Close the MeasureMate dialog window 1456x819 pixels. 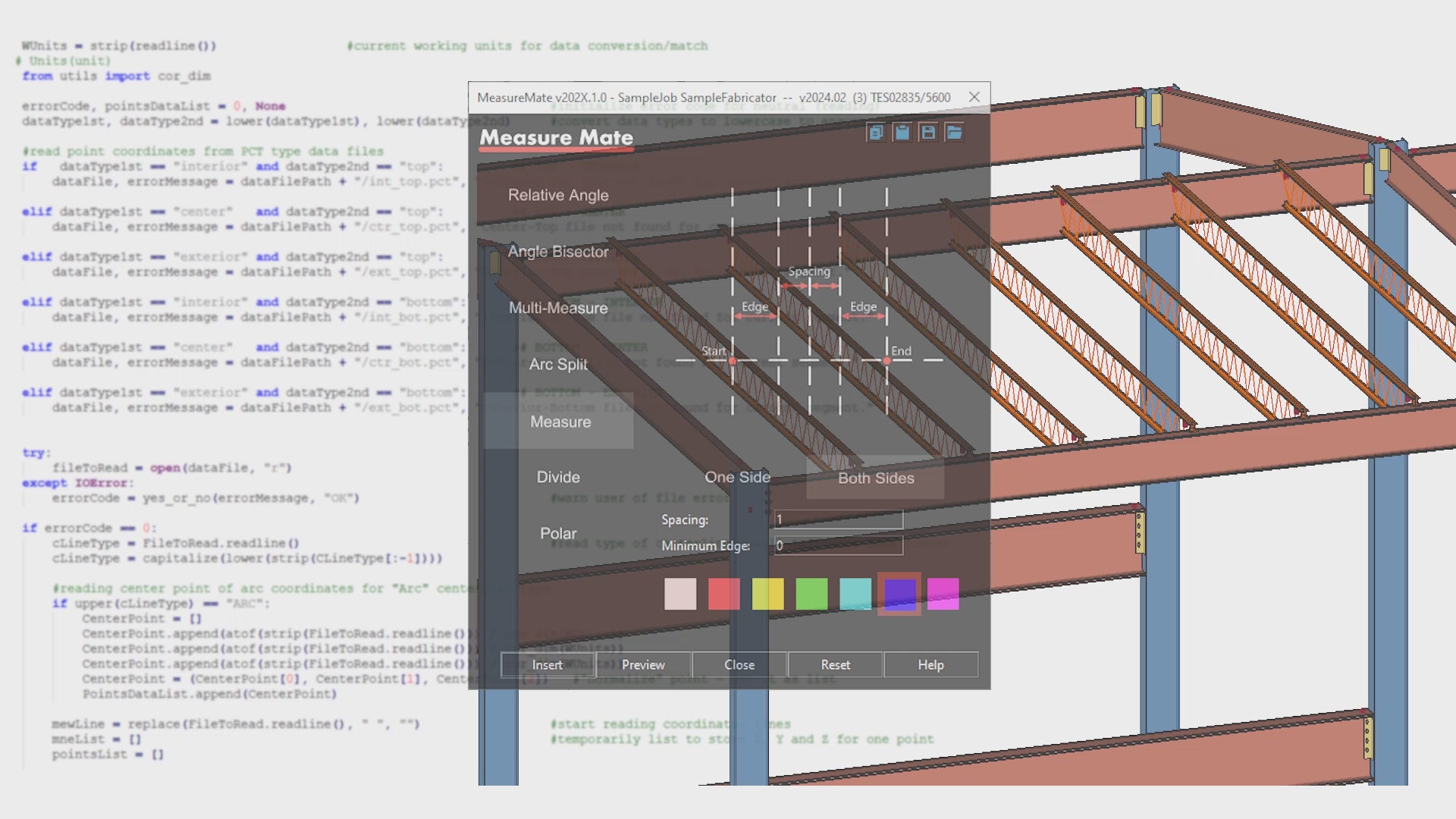pos(974,97)
